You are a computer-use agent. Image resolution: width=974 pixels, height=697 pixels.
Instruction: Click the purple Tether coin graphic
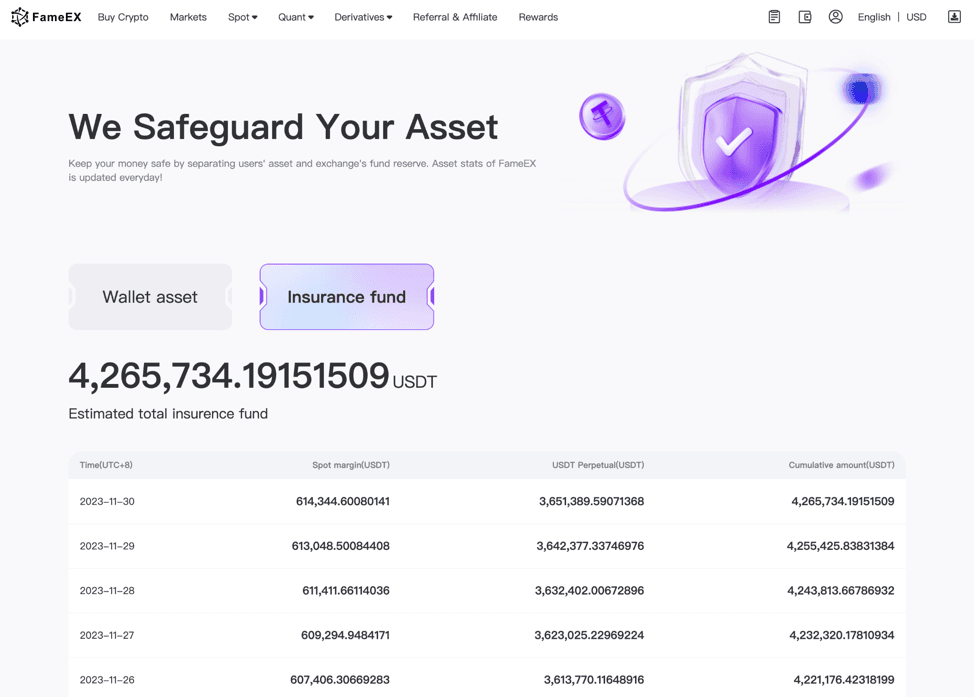coord(602,116)
